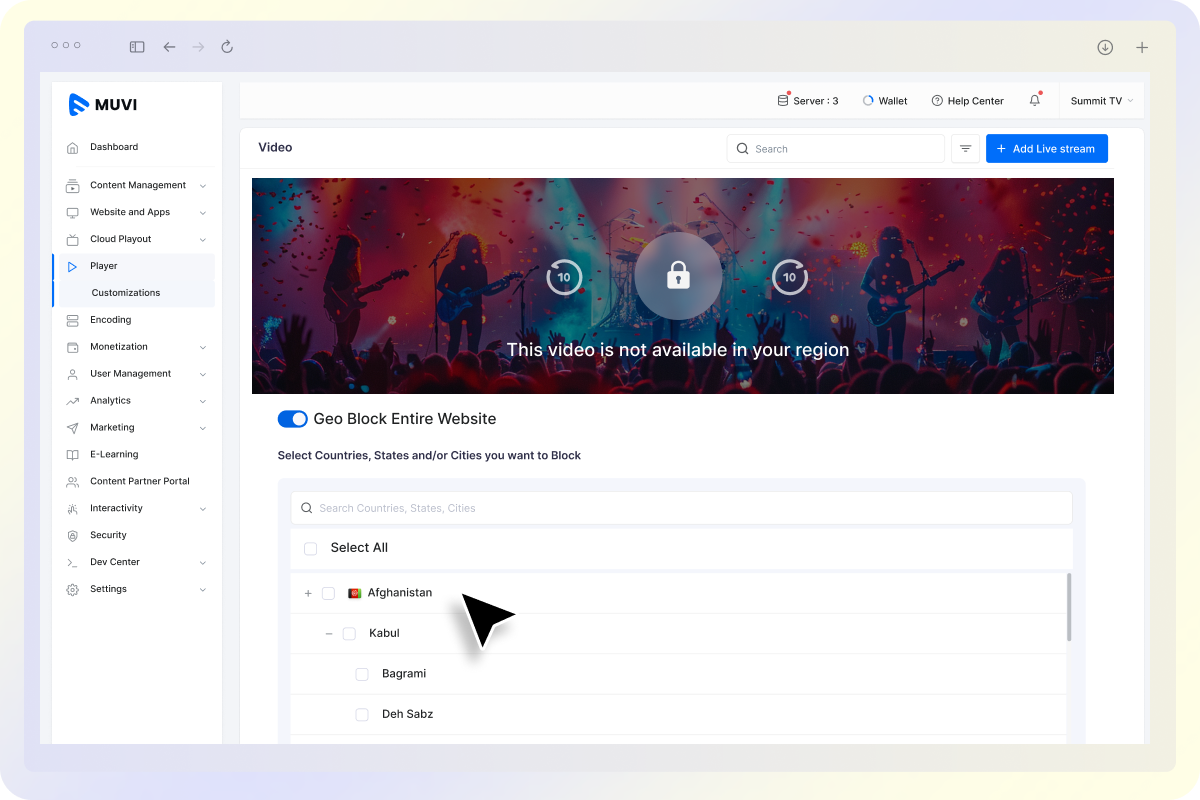This screenshot has width=1200, height=800.
Task: Check the Afghanistan checkbox
Action: tap(328, 593)
